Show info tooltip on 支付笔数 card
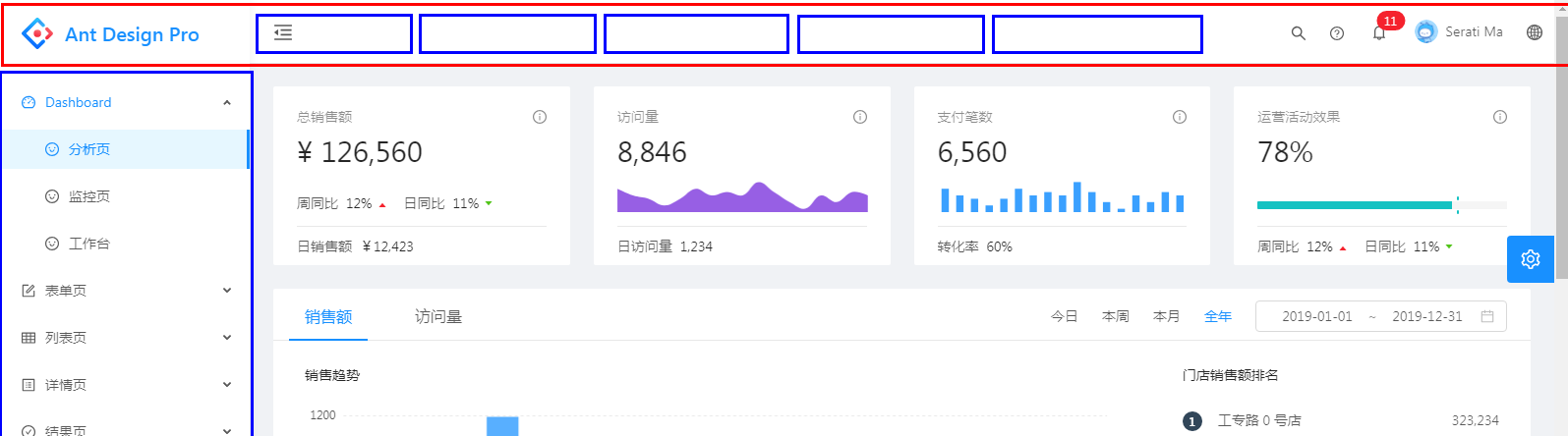Viewport: 1568px width, 436px height. tap(1180, 117)
